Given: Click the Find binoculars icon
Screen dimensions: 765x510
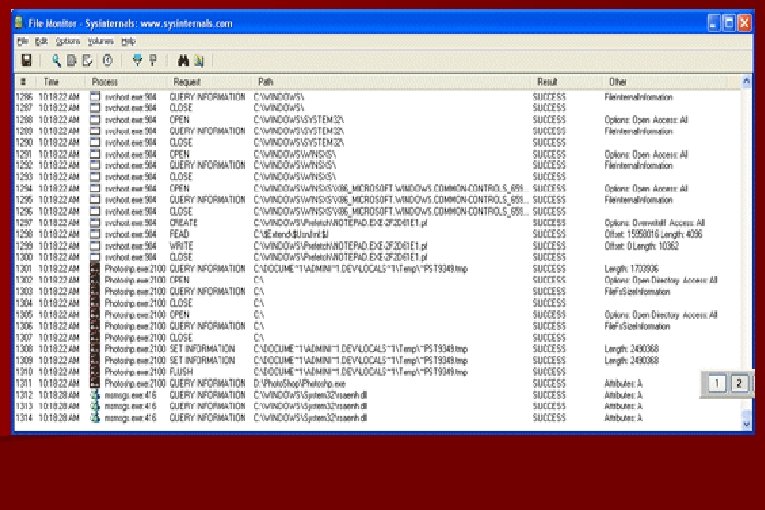Looking at the screenshot, I should tap(183, 61).
